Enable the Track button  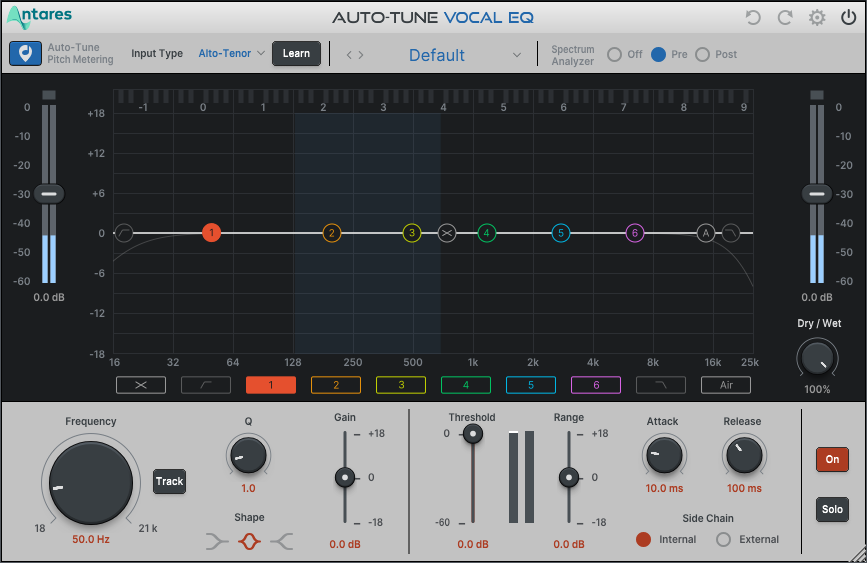click(169, 481)
